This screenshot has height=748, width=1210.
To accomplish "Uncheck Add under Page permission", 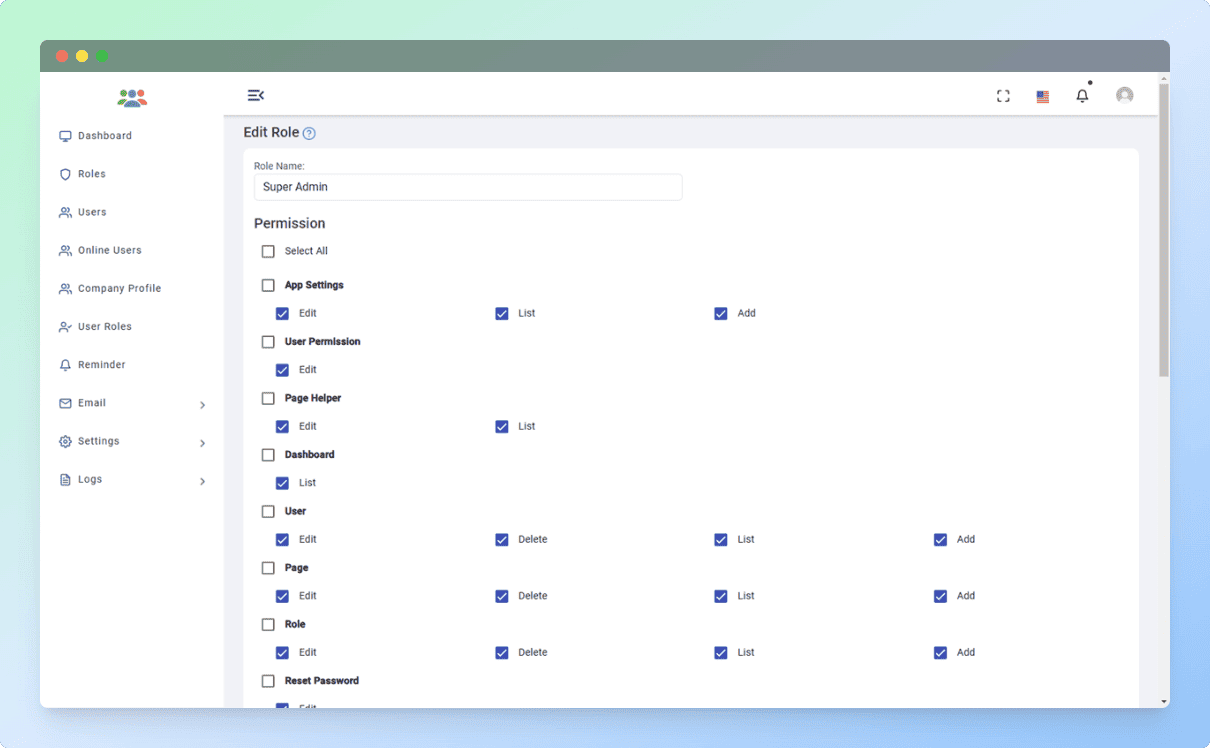I will [x=940, y=596].
